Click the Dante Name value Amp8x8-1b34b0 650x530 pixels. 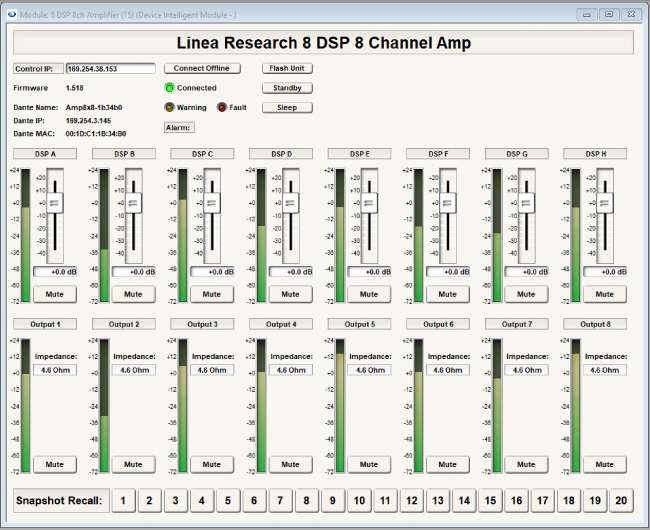(x=94, y=107)
